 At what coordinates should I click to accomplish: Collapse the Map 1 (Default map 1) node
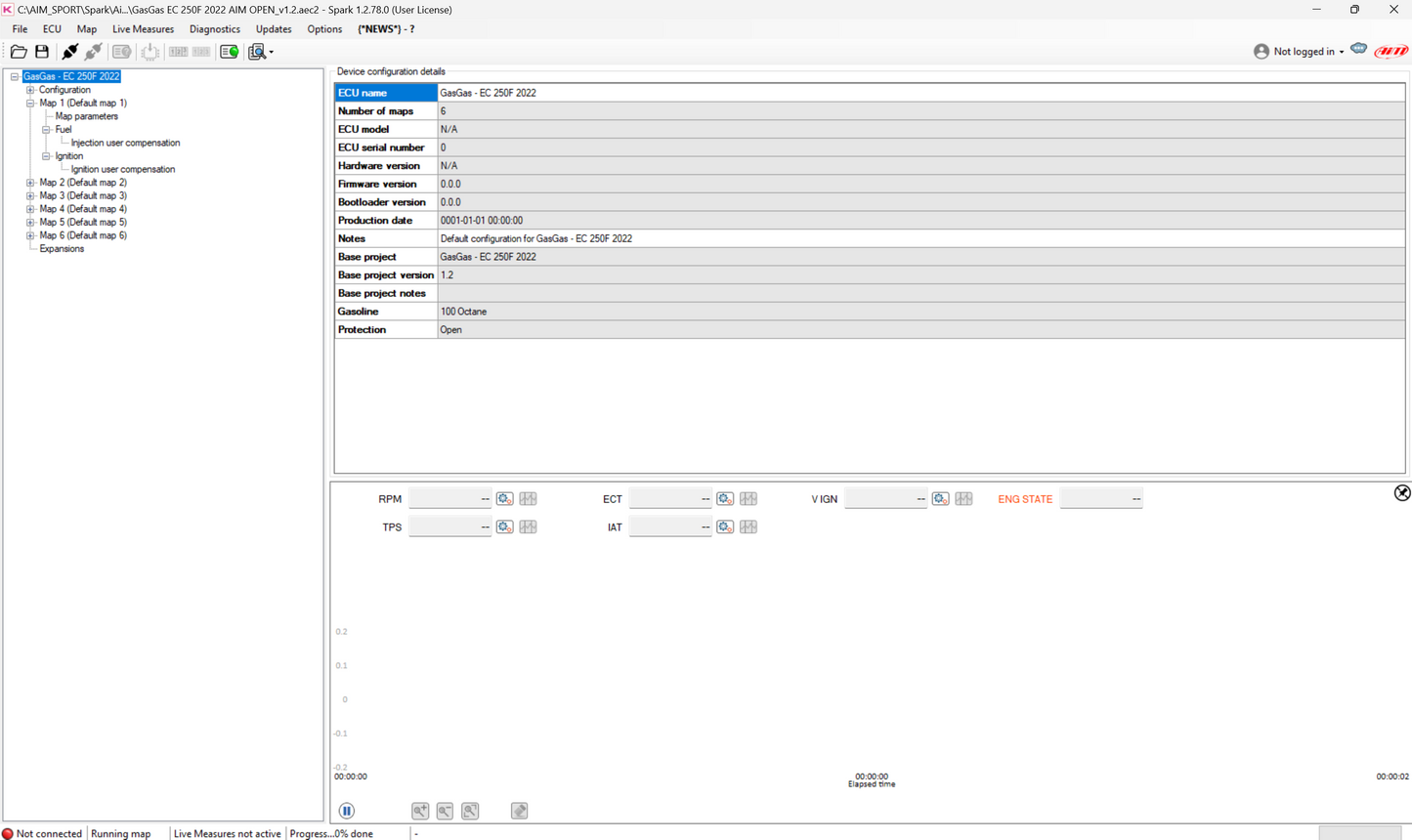tap(30, 103)
